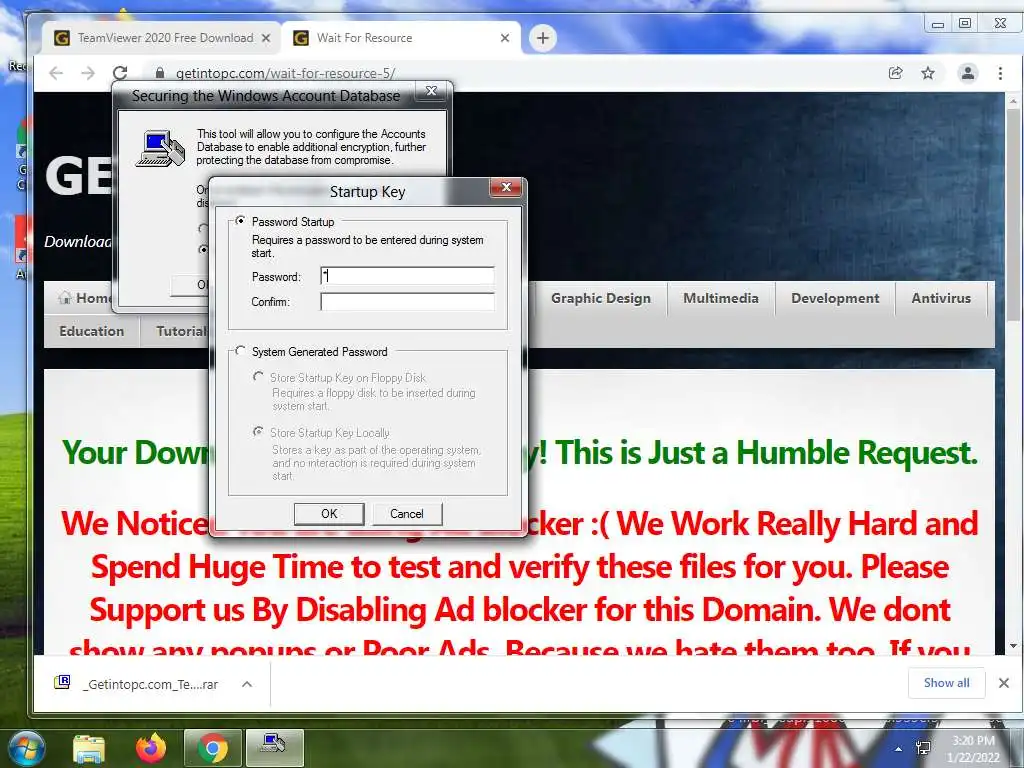Open the Windows Start menu
Viewport: 1024px width, 768px height.
click(x=25, y=748)
